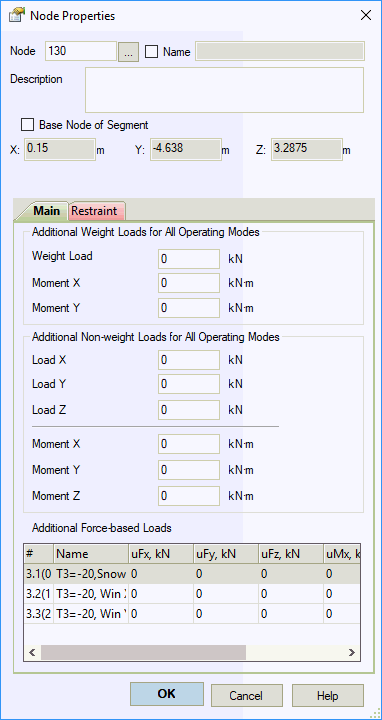Click row number cell 3.2(1
The image size is (382, 720).
pos(39,594)
